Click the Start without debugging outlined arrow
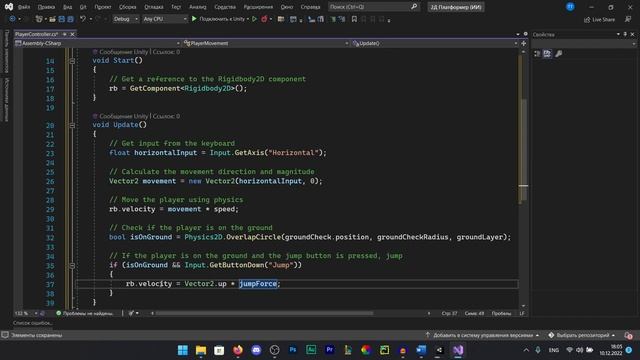Screen dimensions: 640x360 254,19
